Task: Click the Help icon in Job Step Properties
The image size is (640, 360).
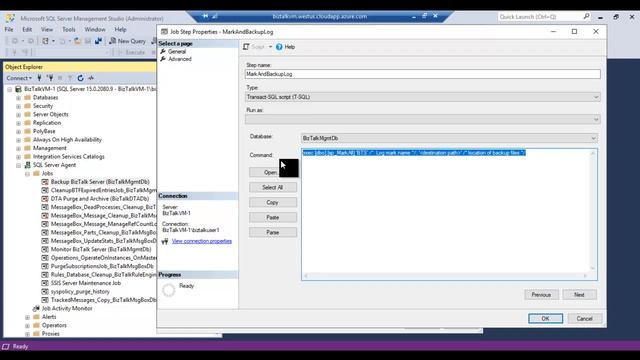Action: click(279, 47)
